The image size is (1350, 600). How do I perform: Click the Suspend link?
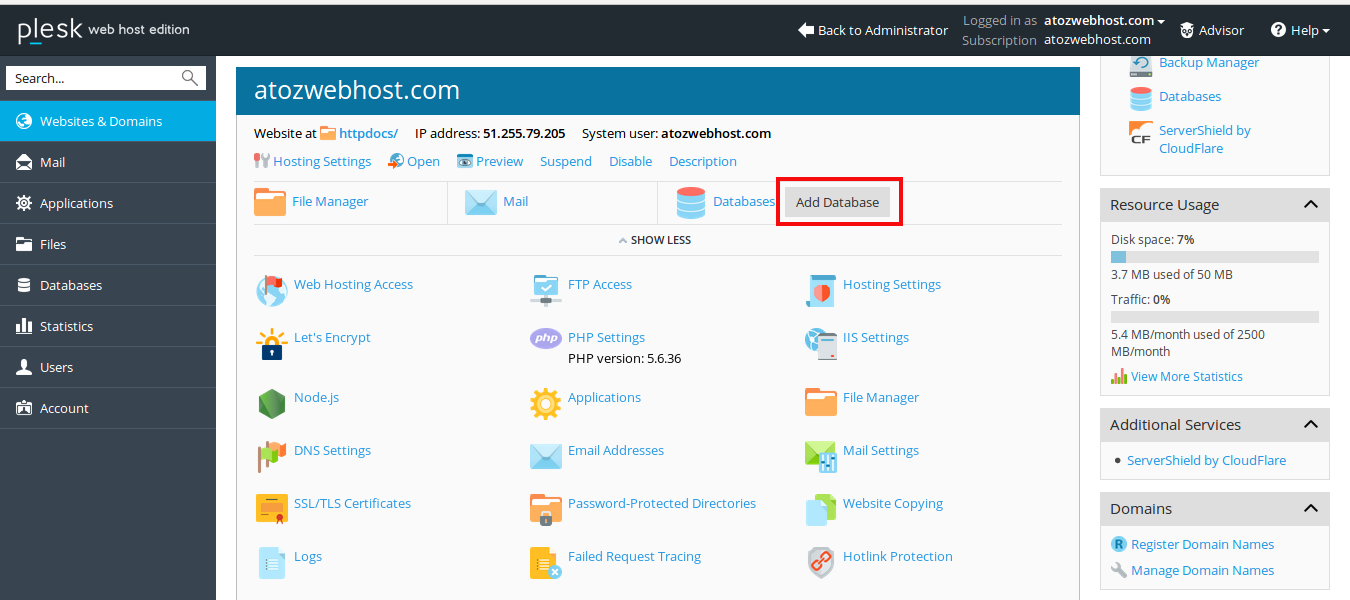coord(566,161)
